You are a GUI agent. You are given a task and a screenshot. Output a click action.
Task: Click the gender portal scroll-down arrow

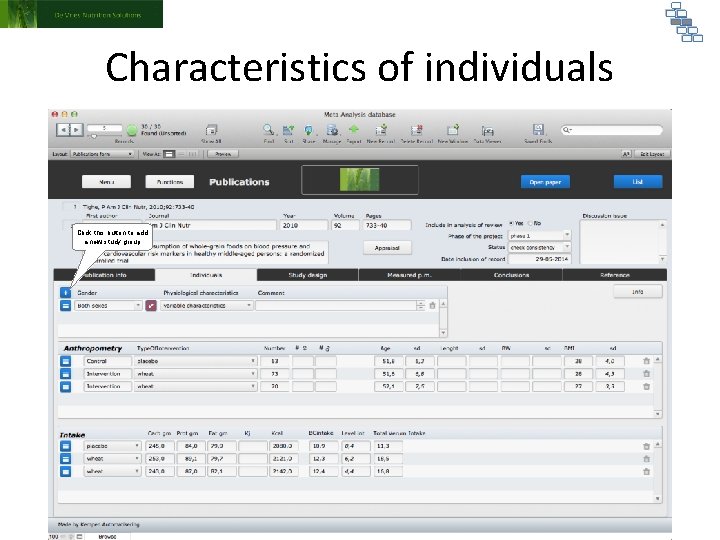[443, 332]
